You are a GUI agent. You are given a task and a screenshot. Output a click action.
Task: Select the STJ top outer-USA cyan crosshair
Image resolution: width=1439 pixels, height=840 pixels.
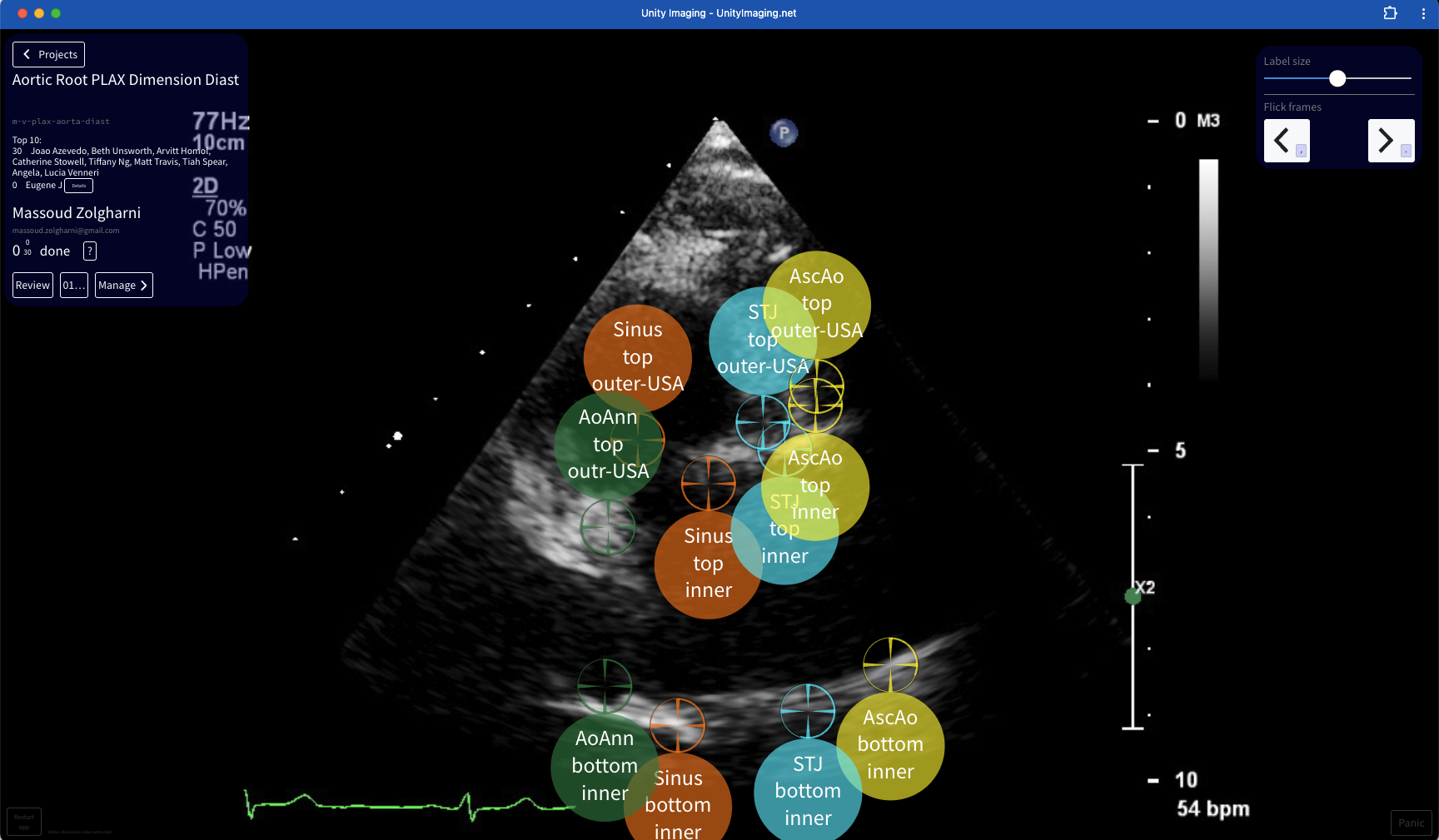(x=763, y=422)
